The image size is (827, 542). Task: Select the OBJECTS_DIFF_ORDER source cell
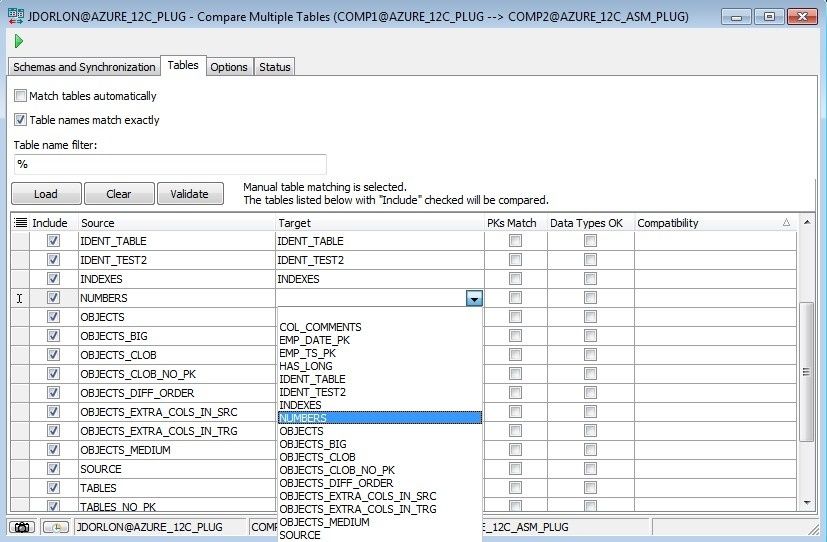pyautogui.click(x=177, y=393)
